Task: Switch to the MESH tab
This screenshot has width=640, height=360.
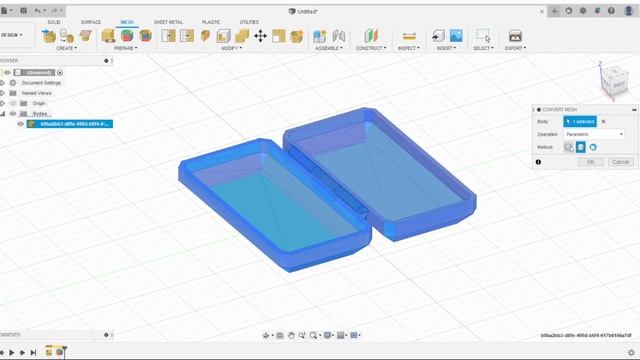Action: (x=127, y=22)
